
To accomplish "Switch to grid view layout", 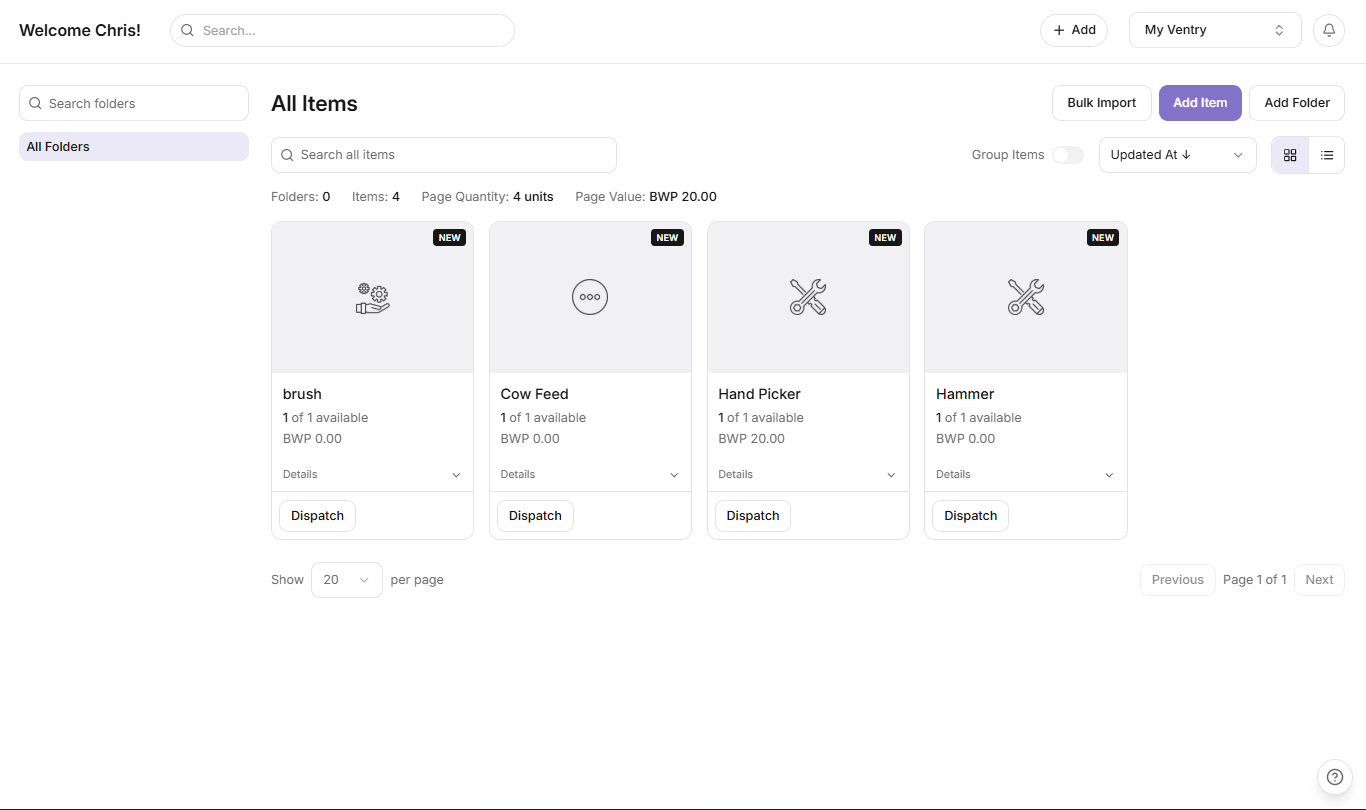I will point(1290,155).
